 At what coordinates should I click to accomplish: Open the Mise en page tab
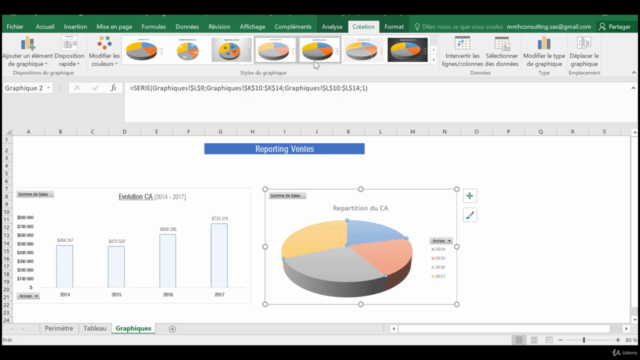tap(114, 27)
